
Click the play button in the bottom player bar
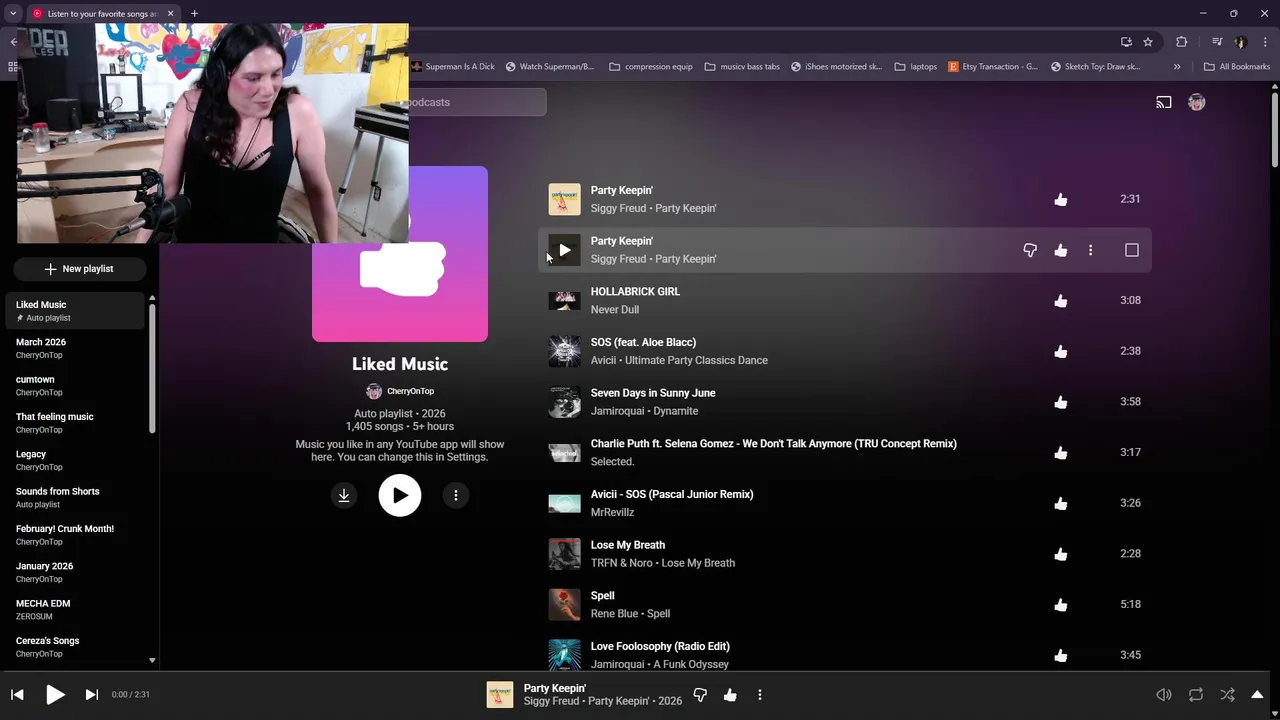tap(55, 694)
